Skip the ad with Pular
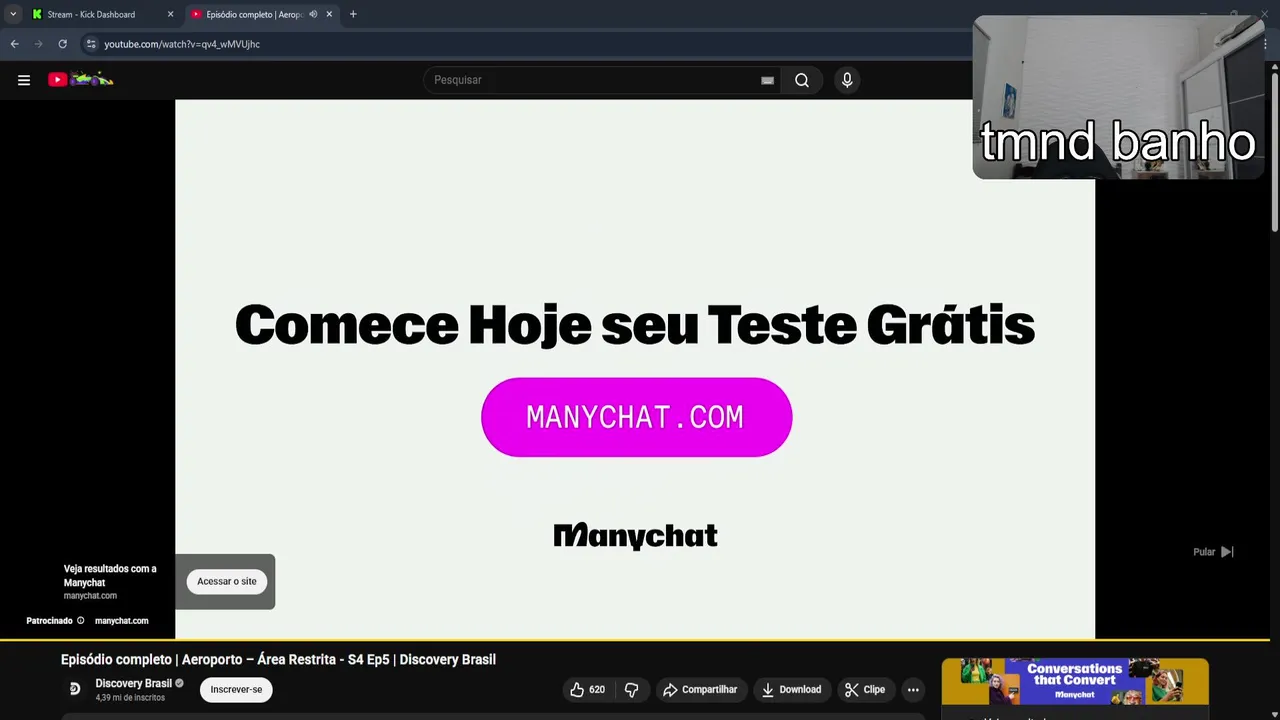Screen dimensions: 1280x720 (1214, 552)
